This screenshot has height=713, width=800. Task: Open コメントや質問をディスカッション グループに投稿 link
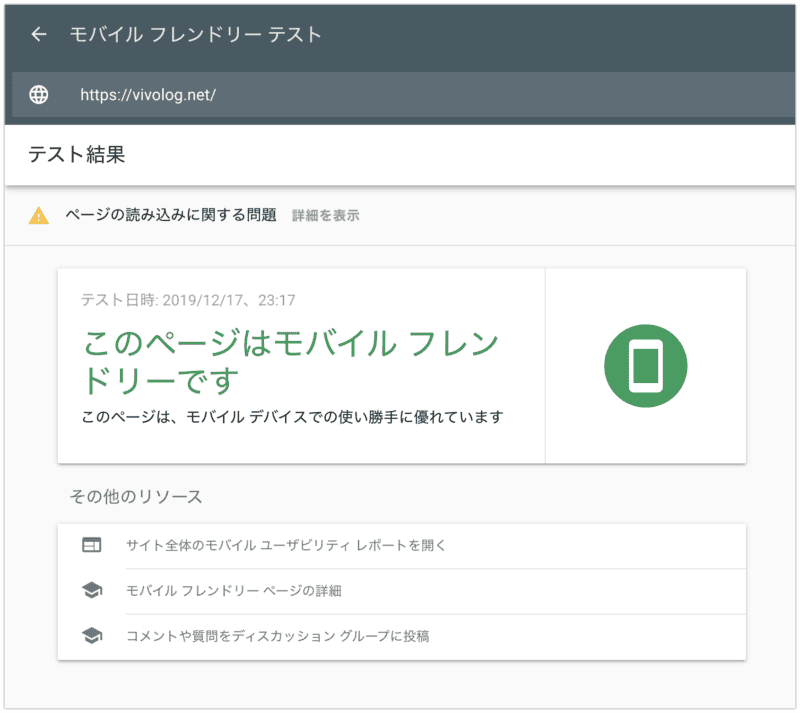pyautogui.click(x=278, y=635)
